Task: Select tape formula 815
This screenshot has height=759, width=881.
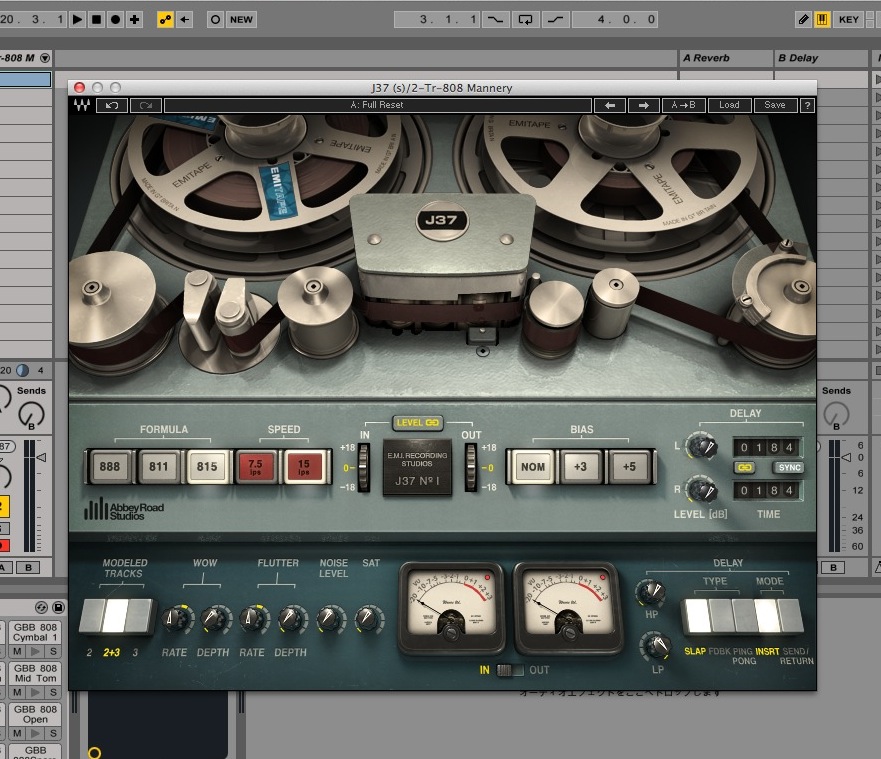Action: click(207, 466)
